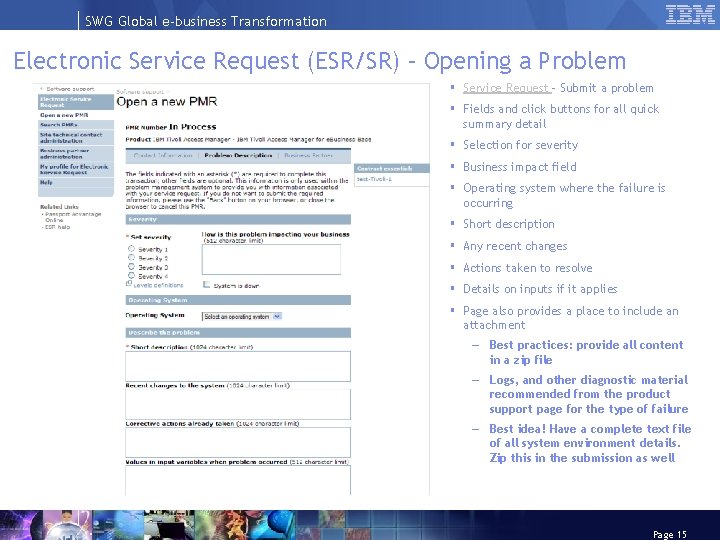Click the Severity section header
This screenshot has height=540, width=720.
tap(238, 219)
